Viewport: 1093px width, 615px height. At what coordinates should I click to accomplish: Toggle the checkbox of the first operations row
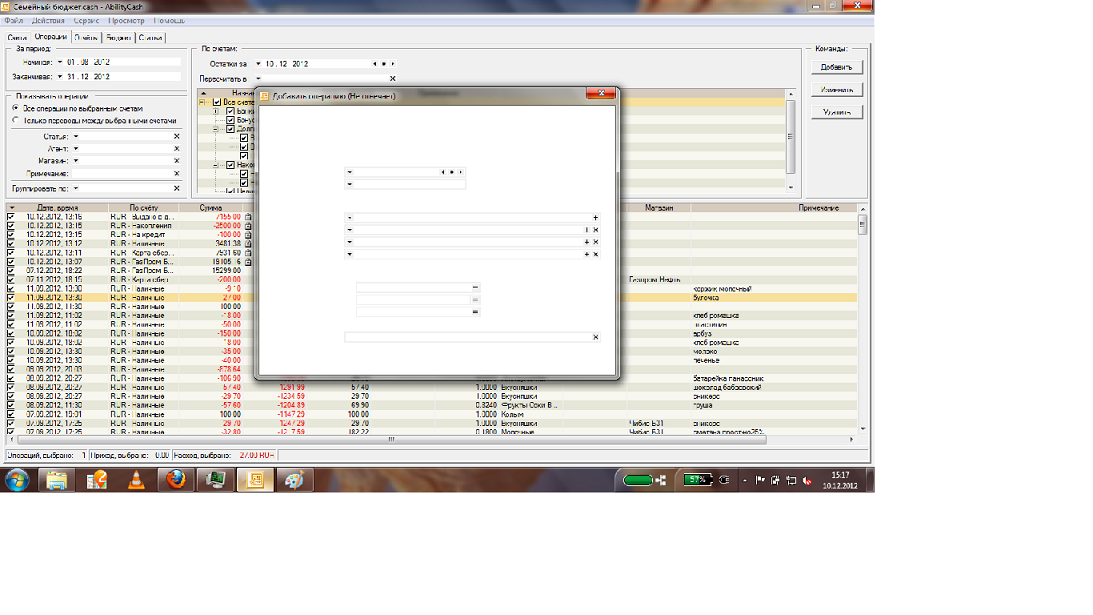(x=11, y=216)
